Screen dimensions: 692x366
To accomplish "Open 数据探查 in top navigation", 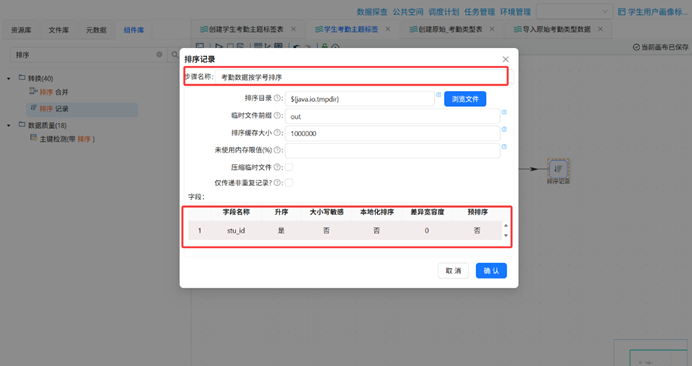I will coord(372,12).
